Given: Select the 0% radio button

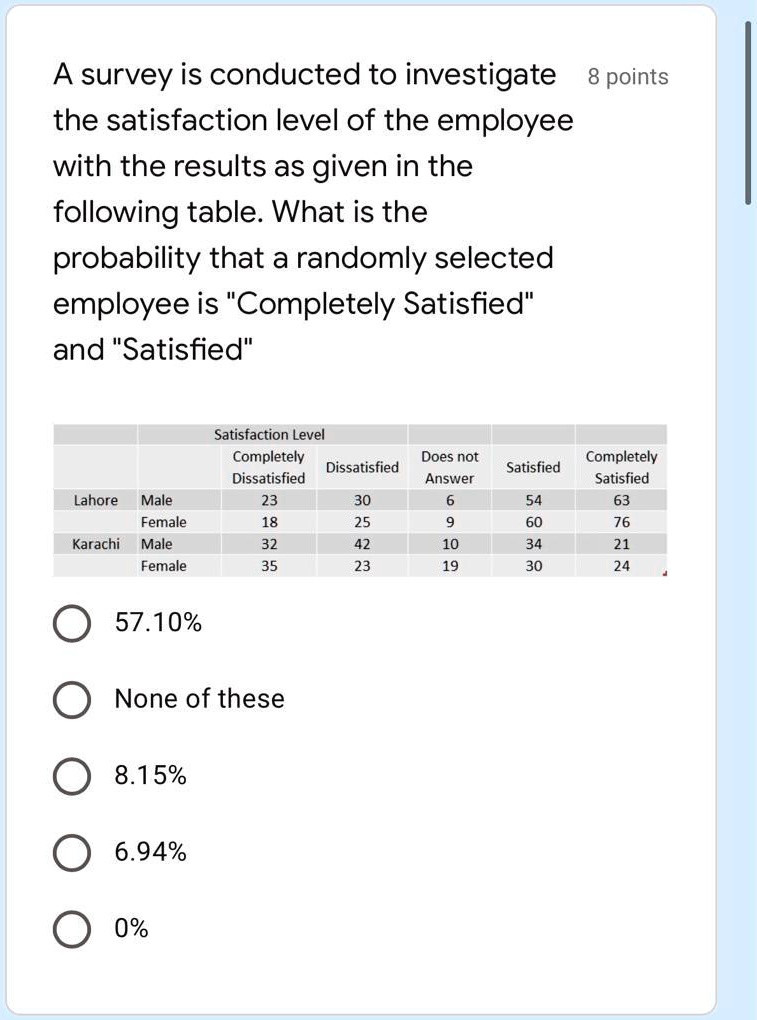Looking at the screenshot, I should pyautogui.click(x=70, y=930).
